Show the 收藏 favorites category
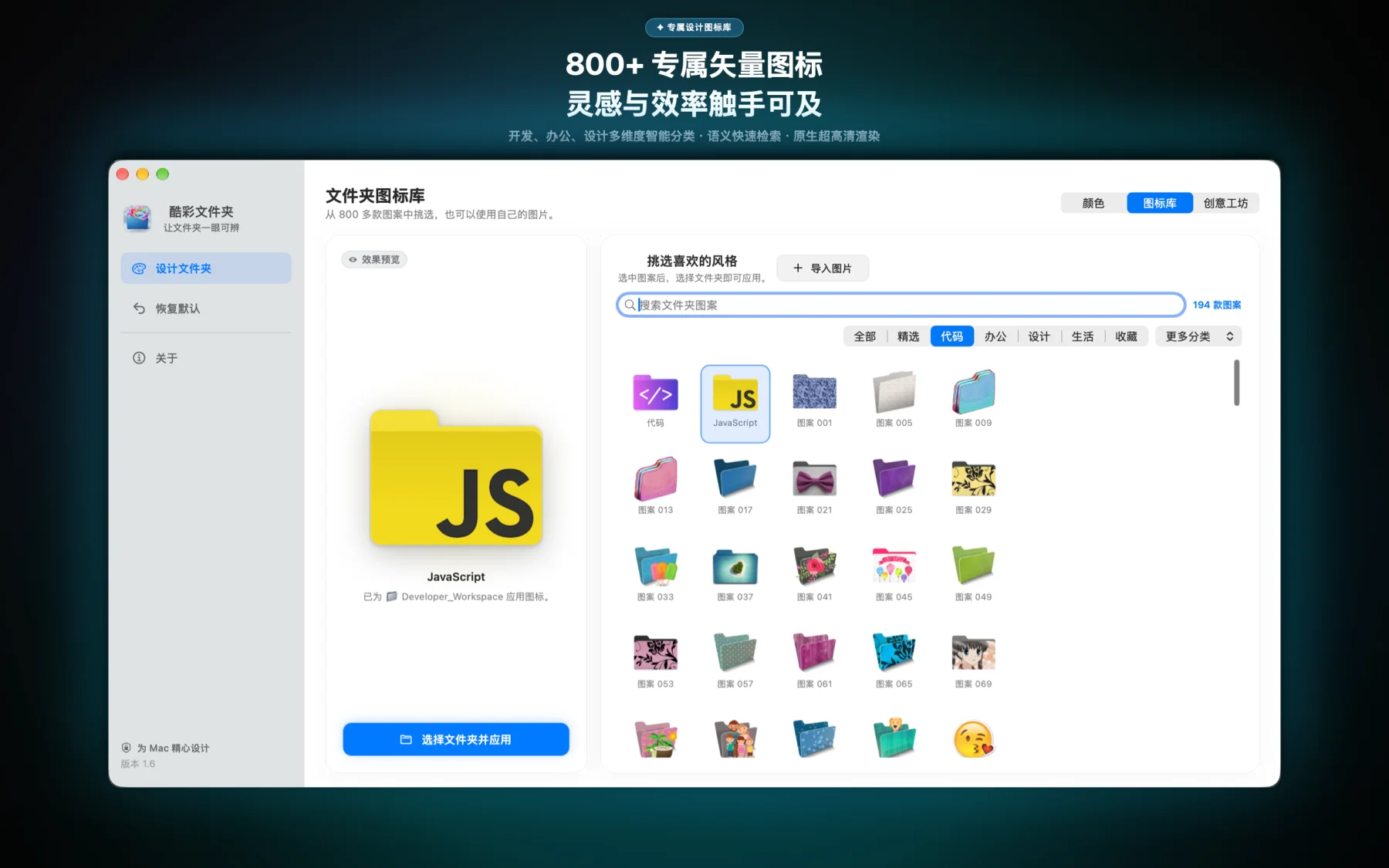 pos(1126,336)
